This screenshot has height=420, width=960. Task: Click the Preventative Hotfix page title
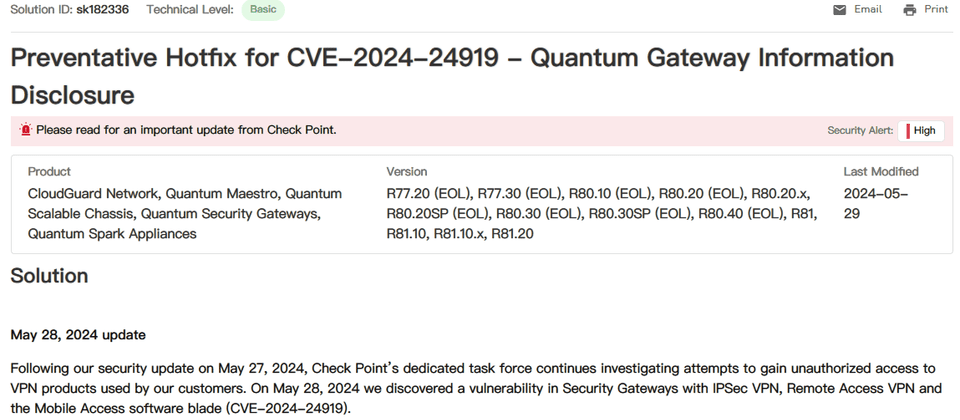point(452,77)
